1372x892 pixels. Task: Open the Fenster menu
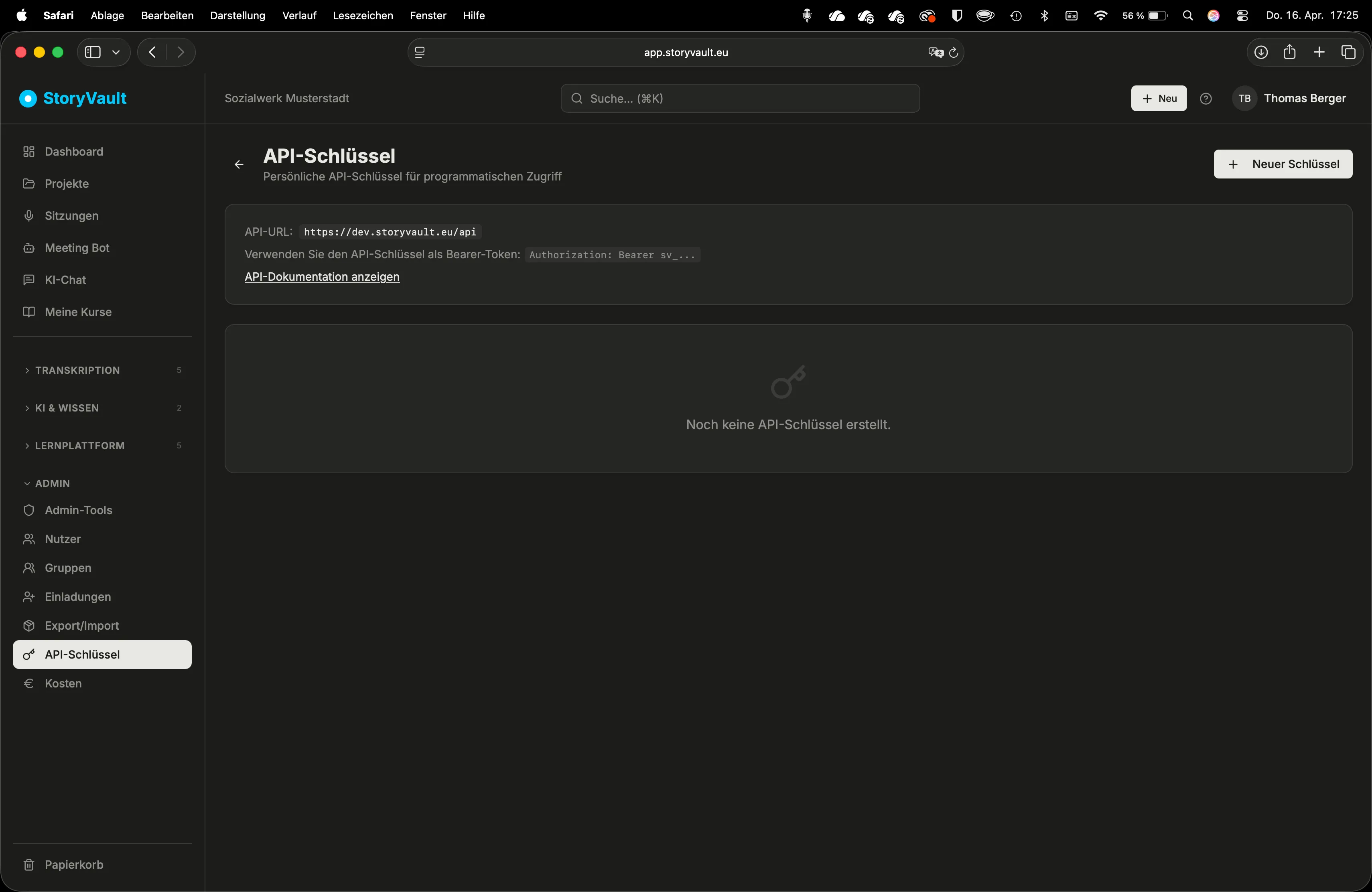(x=428, y=16)
